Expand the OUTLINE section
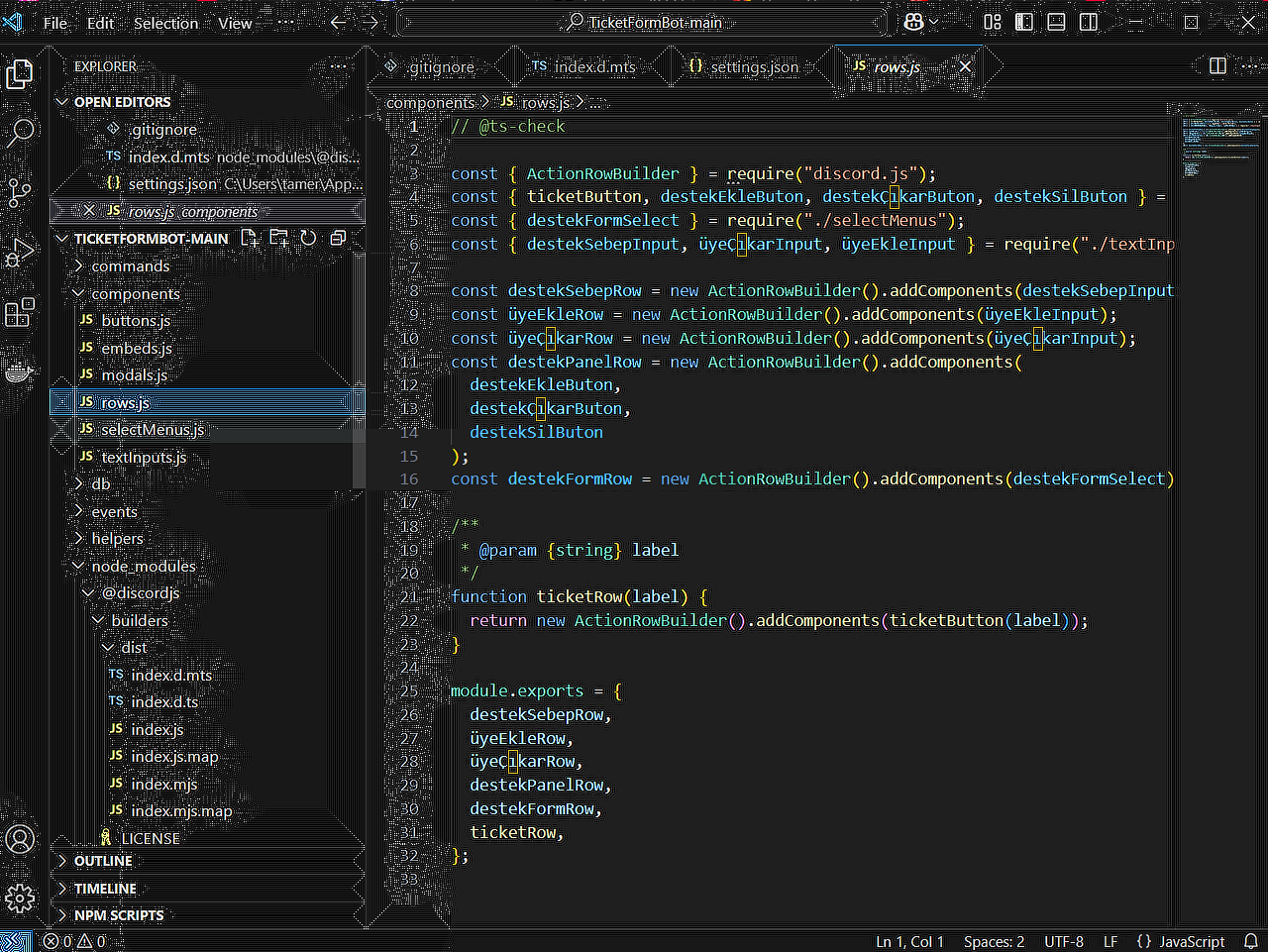The height and width of the screenshot is (952, 1268). click(x=103, y=861)
